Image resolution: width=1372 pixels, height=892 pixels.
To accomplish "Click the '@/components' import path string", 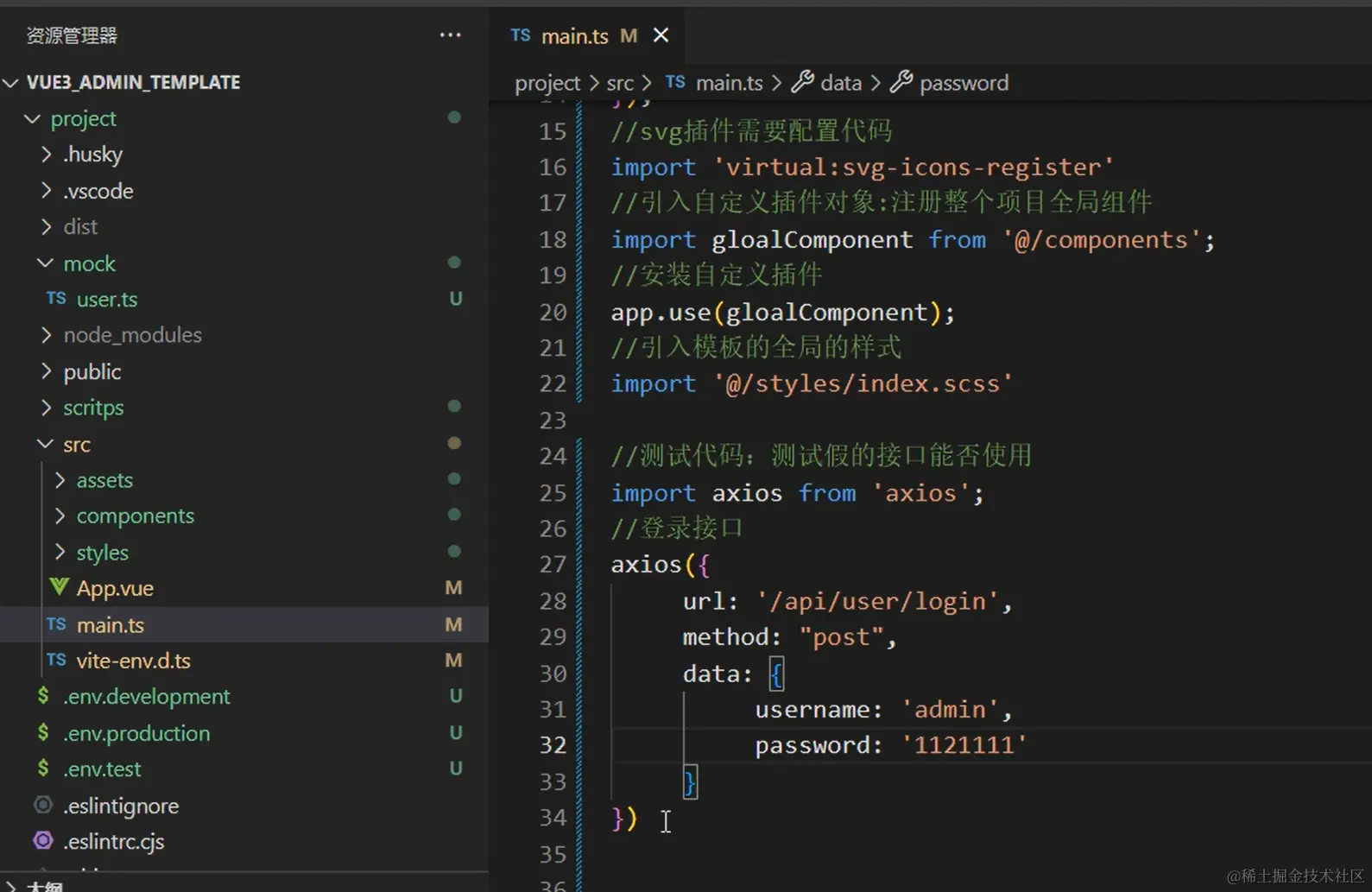I will click(1101, 239).
